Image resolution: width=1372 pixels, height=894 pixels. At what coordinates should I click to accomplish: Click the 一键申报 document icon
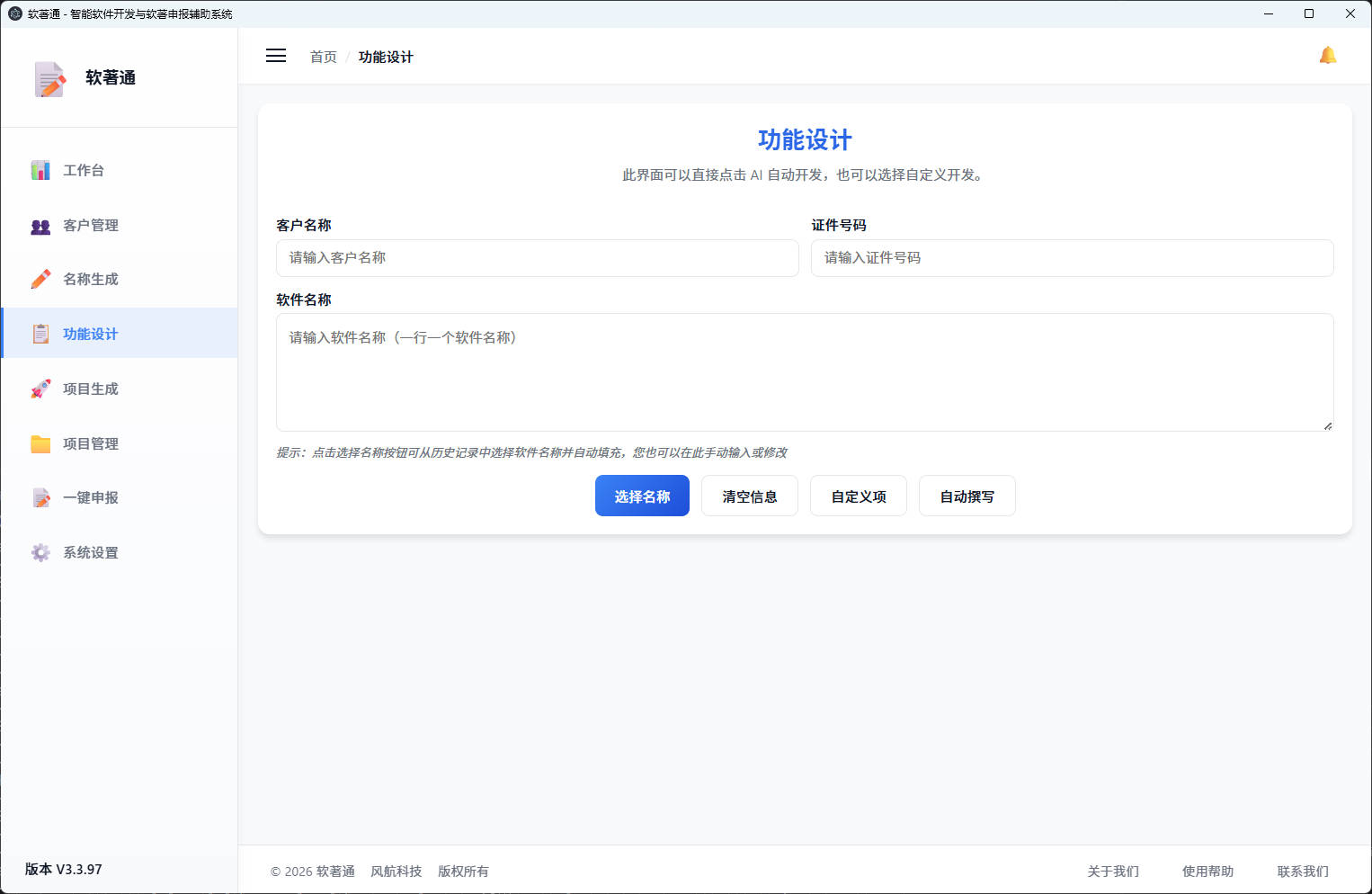[x=40, y=497]
